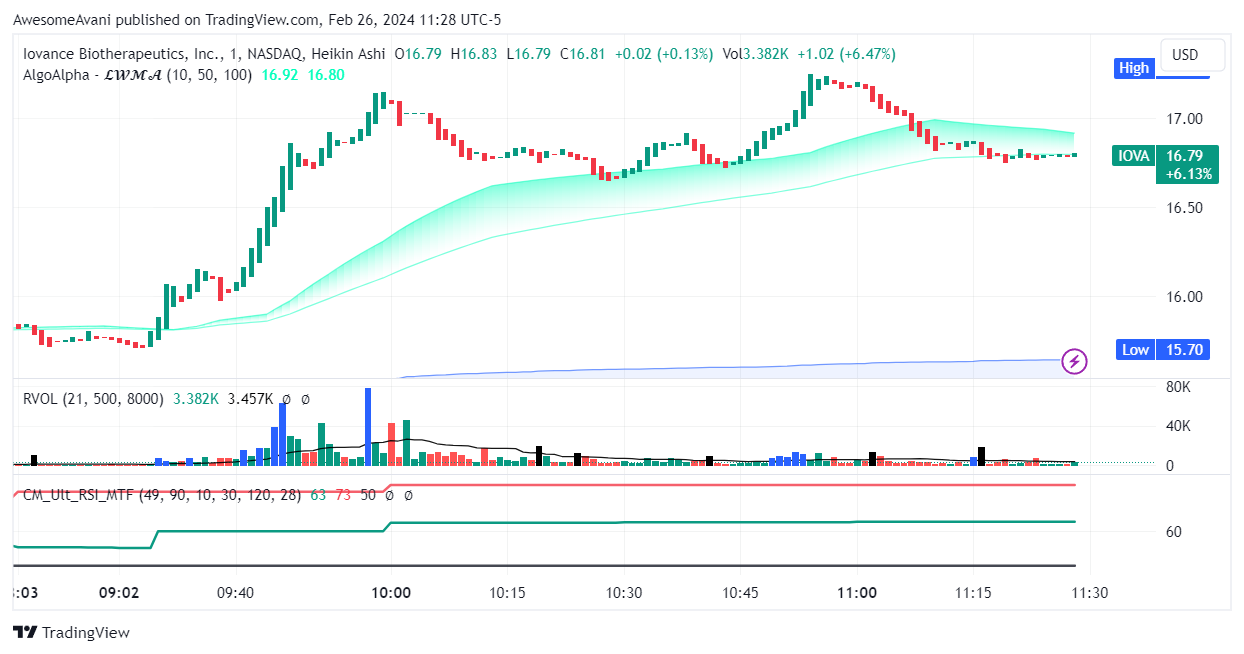Click the 16.50 price axis label
The image size is (1244, 654).
pos(1187,208)
